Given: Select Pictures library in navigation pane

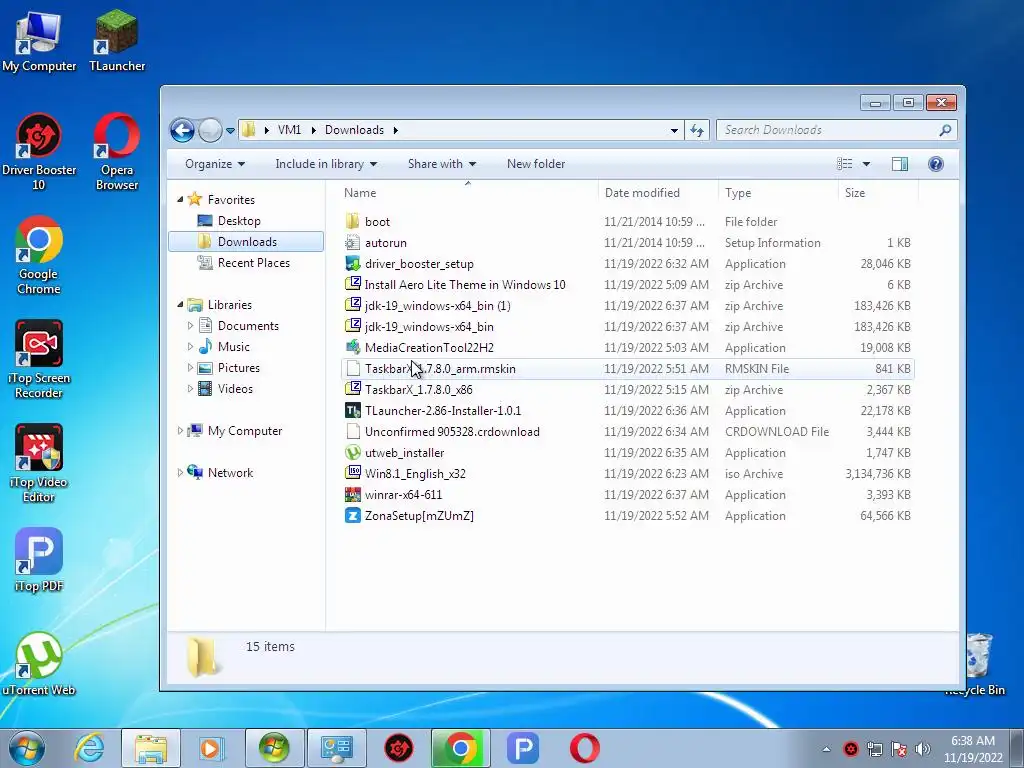Looking at the screenshot, I should coord(238,368).
